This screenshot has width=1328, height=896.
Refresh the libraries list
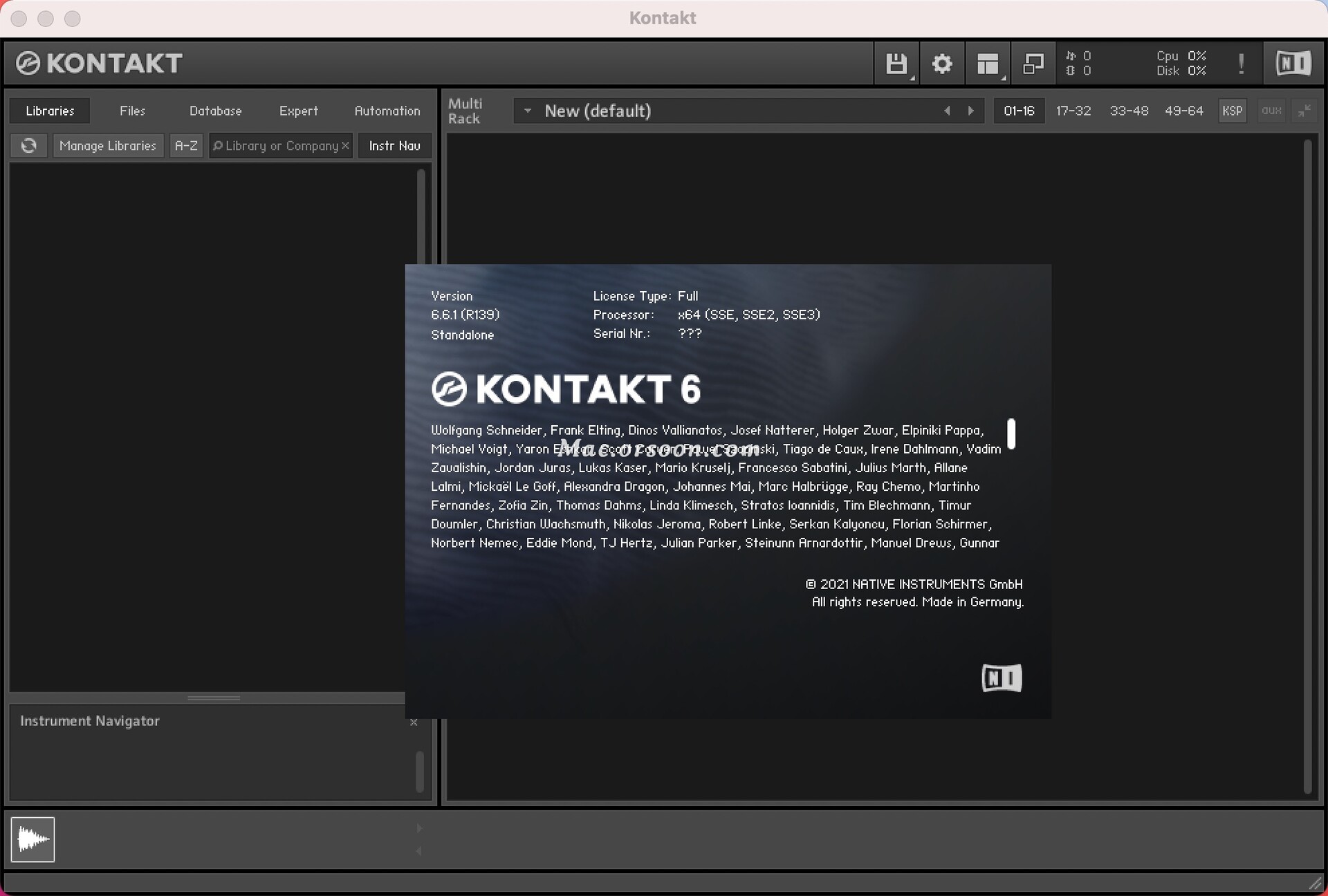click(x=28, y=146)
